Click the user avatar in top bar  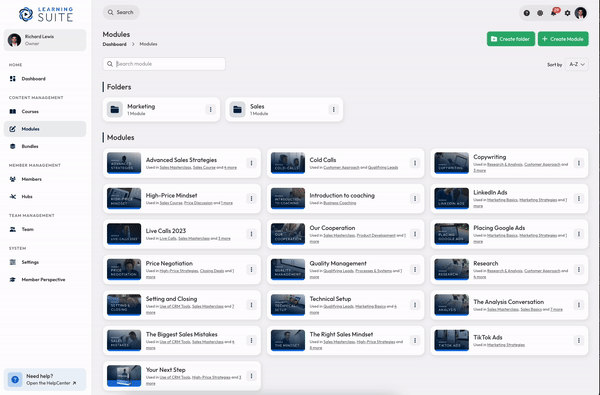tap(580, 13)
